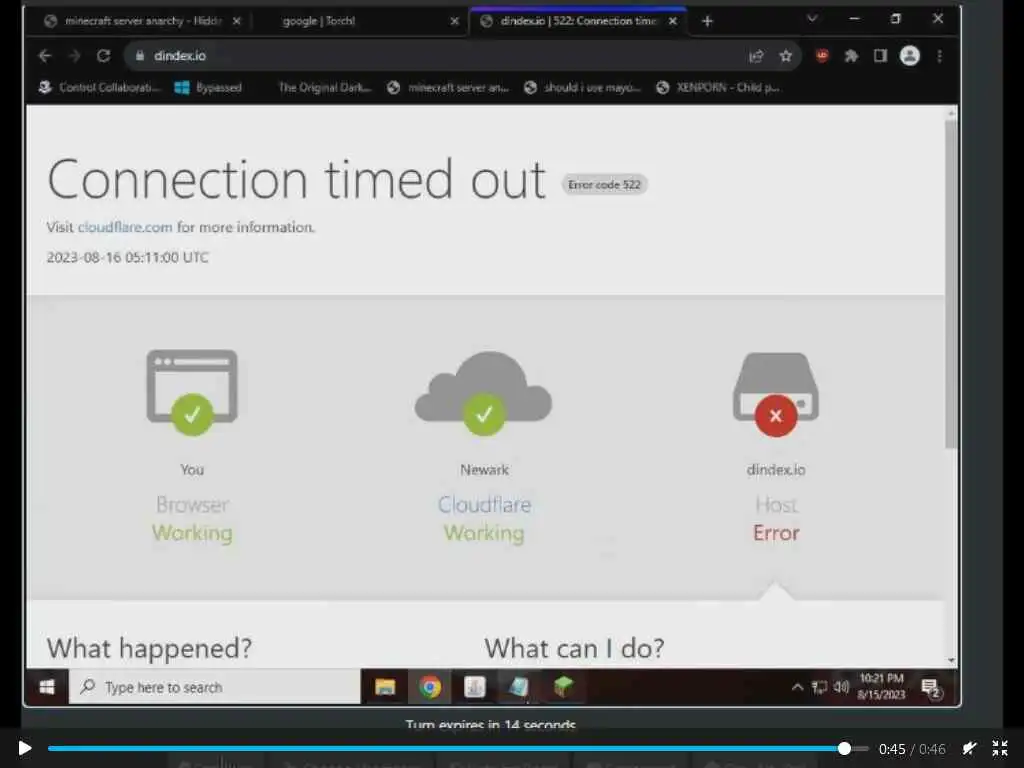Click the page vertical scrollbar thumb
The image size is (1024, 768).
pos(951,284)
